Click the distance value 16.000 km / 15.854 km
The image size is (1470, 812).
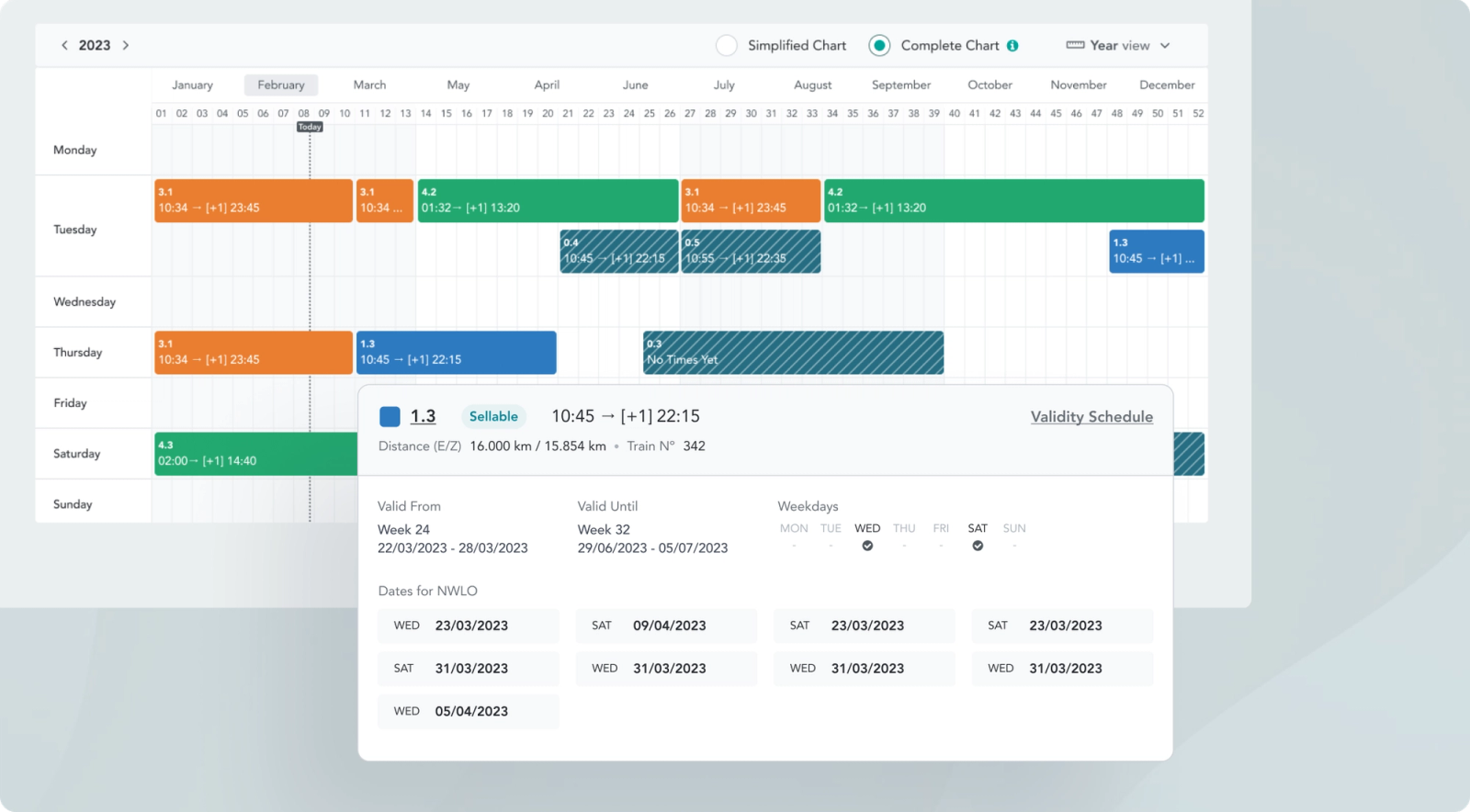(x=538, y=445)
